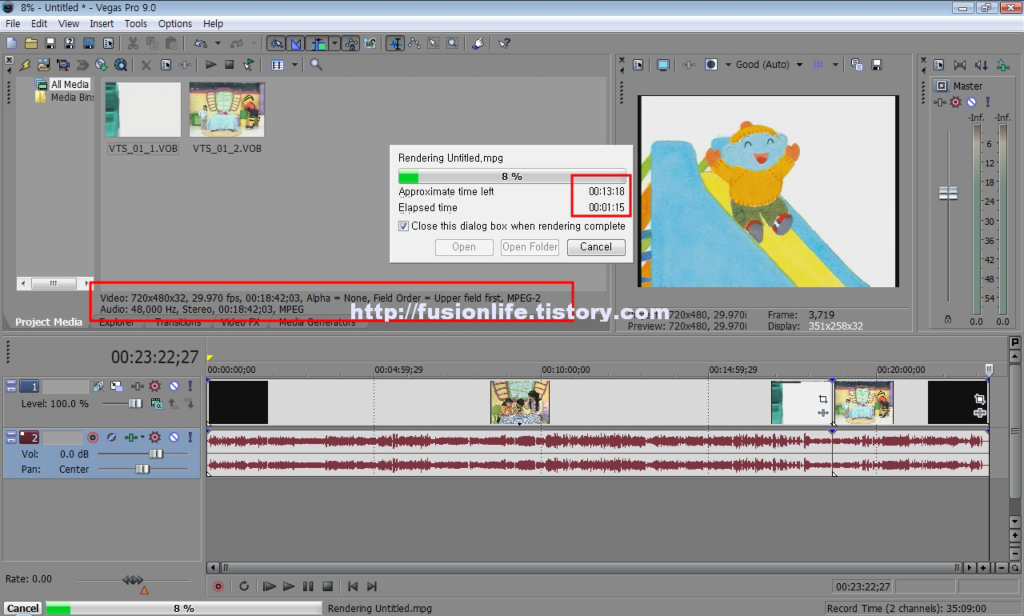Image resolution: width=1024 pixels, height=616 pixels.
Task: Toggle bypass motion blur on track 1
Action: pyautogui.click(x=97, y=386)
